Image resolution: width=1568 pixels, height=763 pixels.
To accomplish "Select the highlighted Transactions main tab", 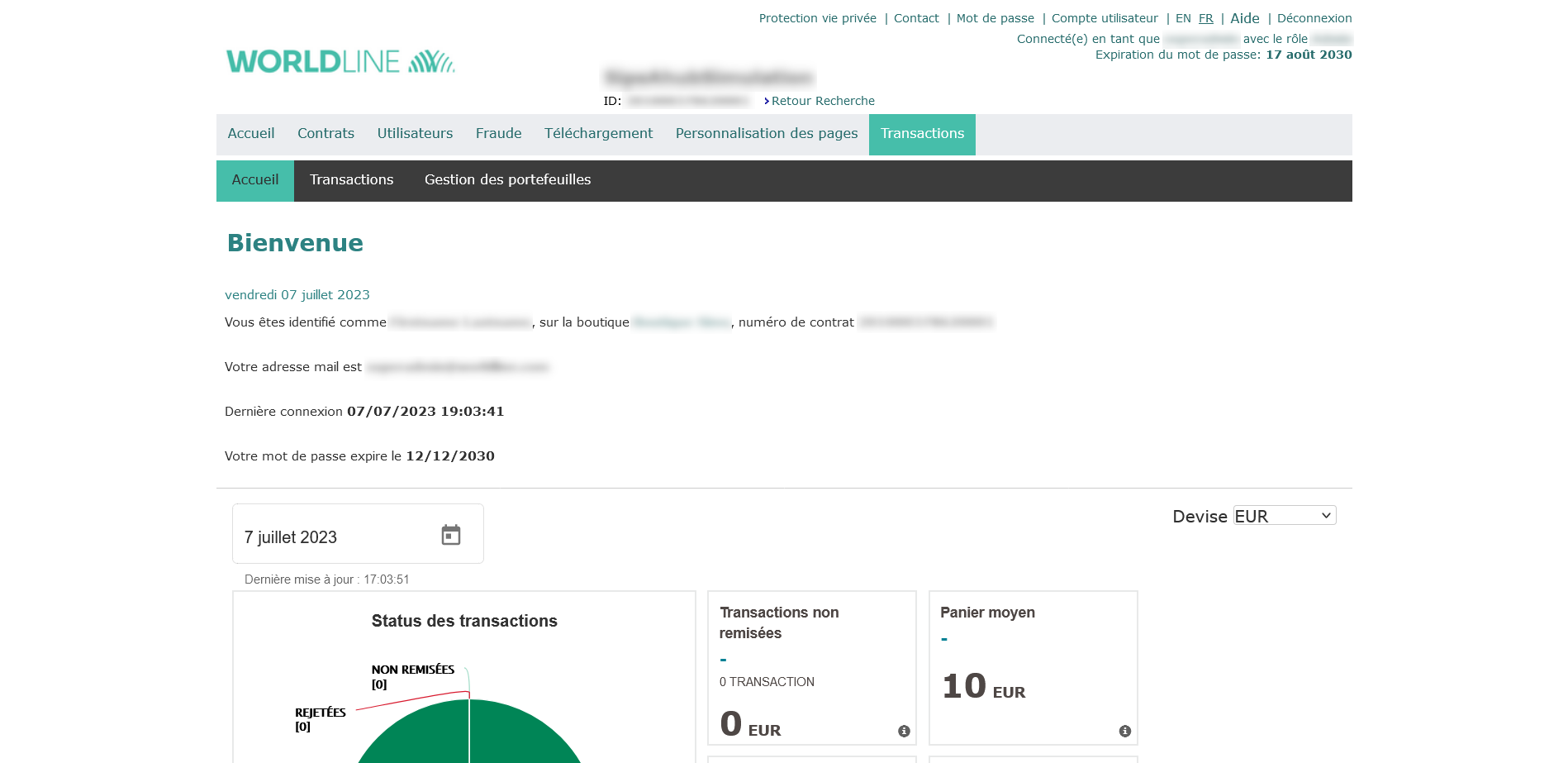I will pyautogui.click(x=922, y=134).
